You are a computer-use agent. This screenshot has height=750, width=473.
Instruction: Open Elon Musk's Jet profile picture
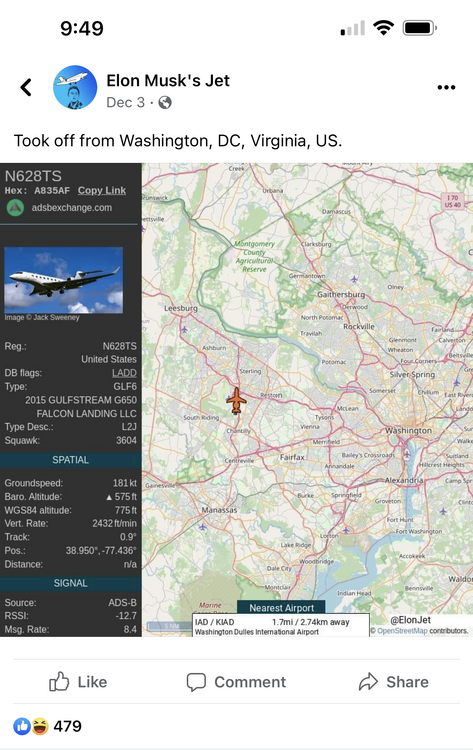pos(75,88)
